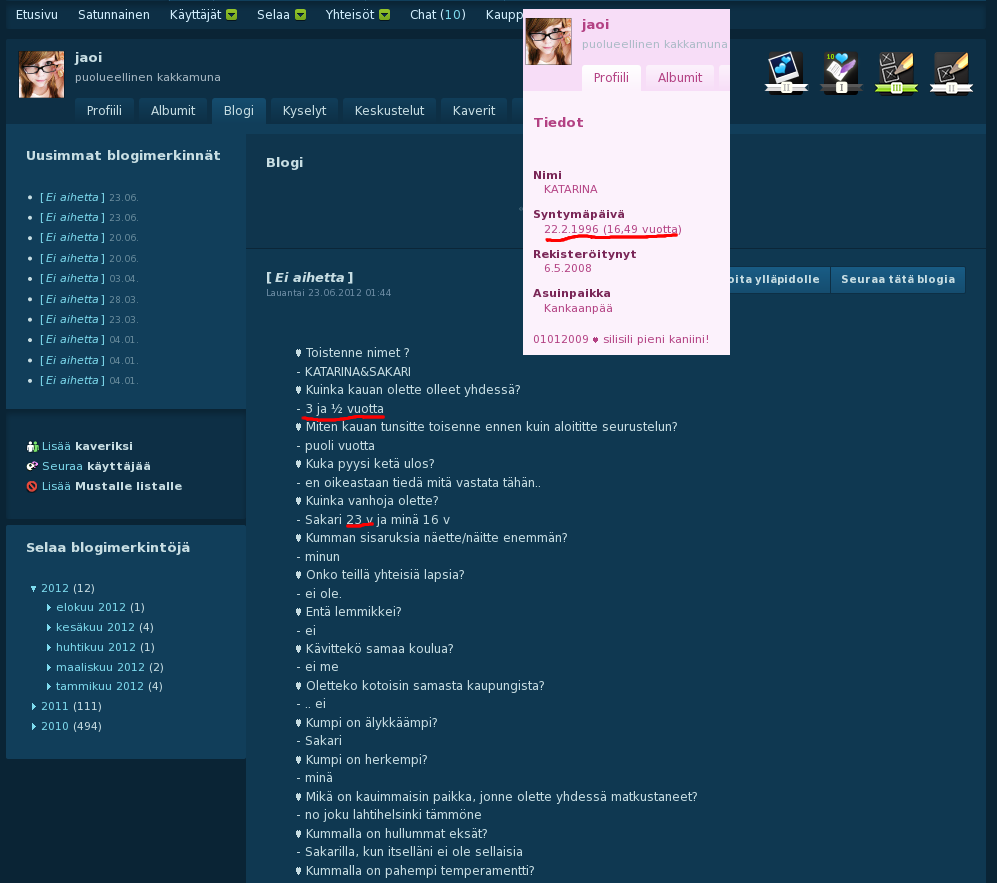The height and width of the screenshot is (883, 997).
Task: Switch to the Albumit tab
Action: [173, 111]
